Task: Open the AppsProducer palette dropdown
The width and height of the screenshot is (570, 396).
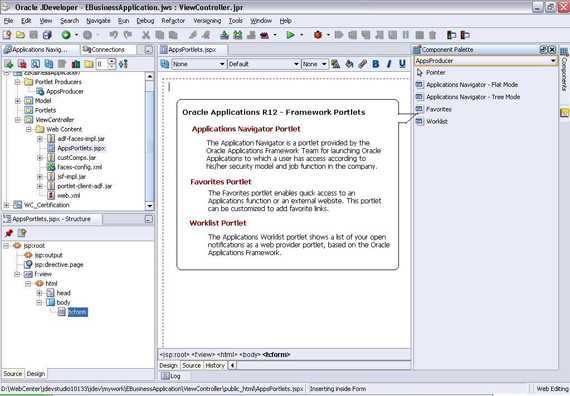Action: point(553,61)
